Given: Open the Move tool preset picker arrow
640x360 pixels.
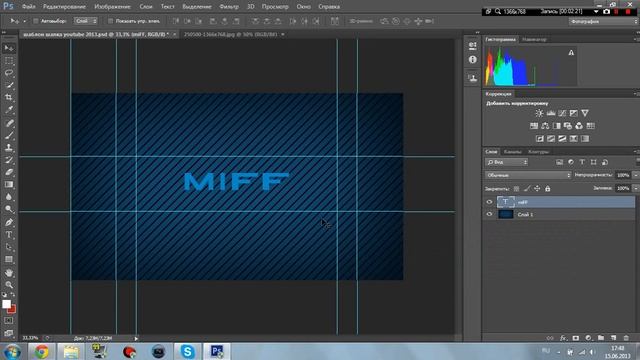Looking at the screenshot, I should pyautogui.click(x=24, y=21).
